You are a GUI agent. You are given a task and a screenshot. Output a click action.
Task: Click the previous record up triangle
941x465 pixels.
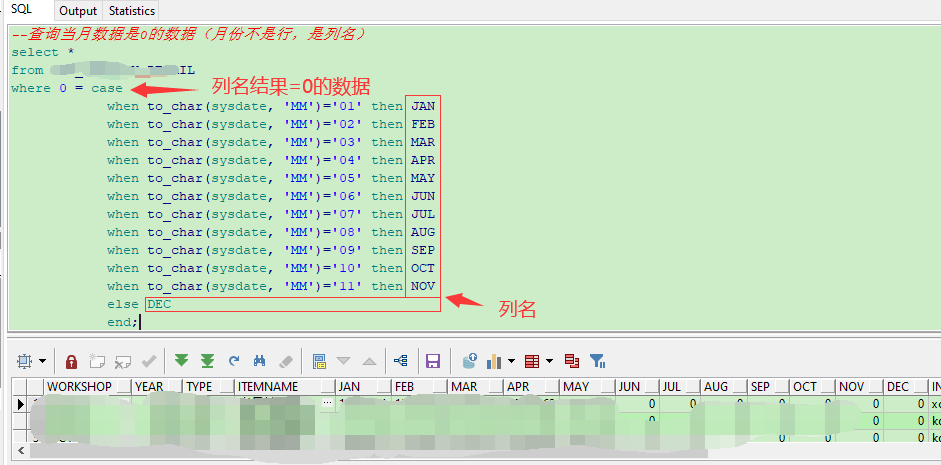point(370,361)
